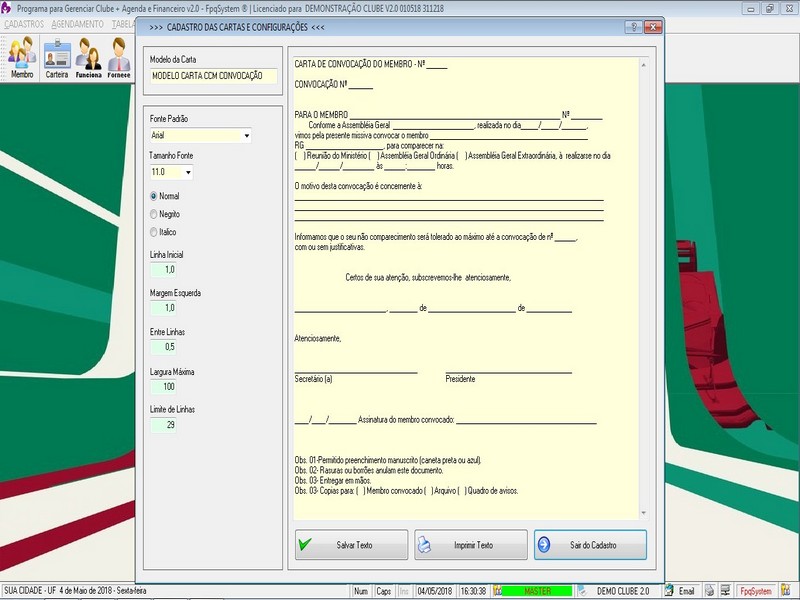
Task: Click the Salvar Texto button
Action: pos(351,545)
